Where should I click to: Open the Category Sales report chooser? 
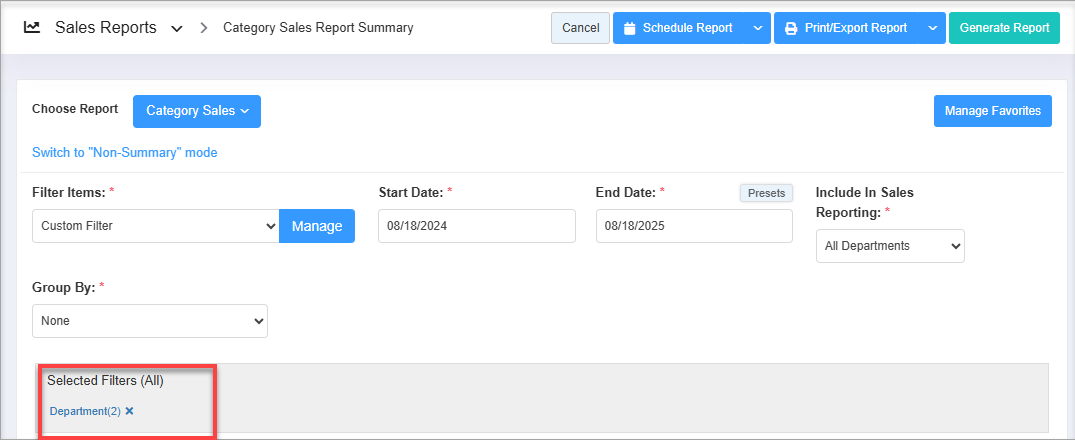[x=197, y=111]
